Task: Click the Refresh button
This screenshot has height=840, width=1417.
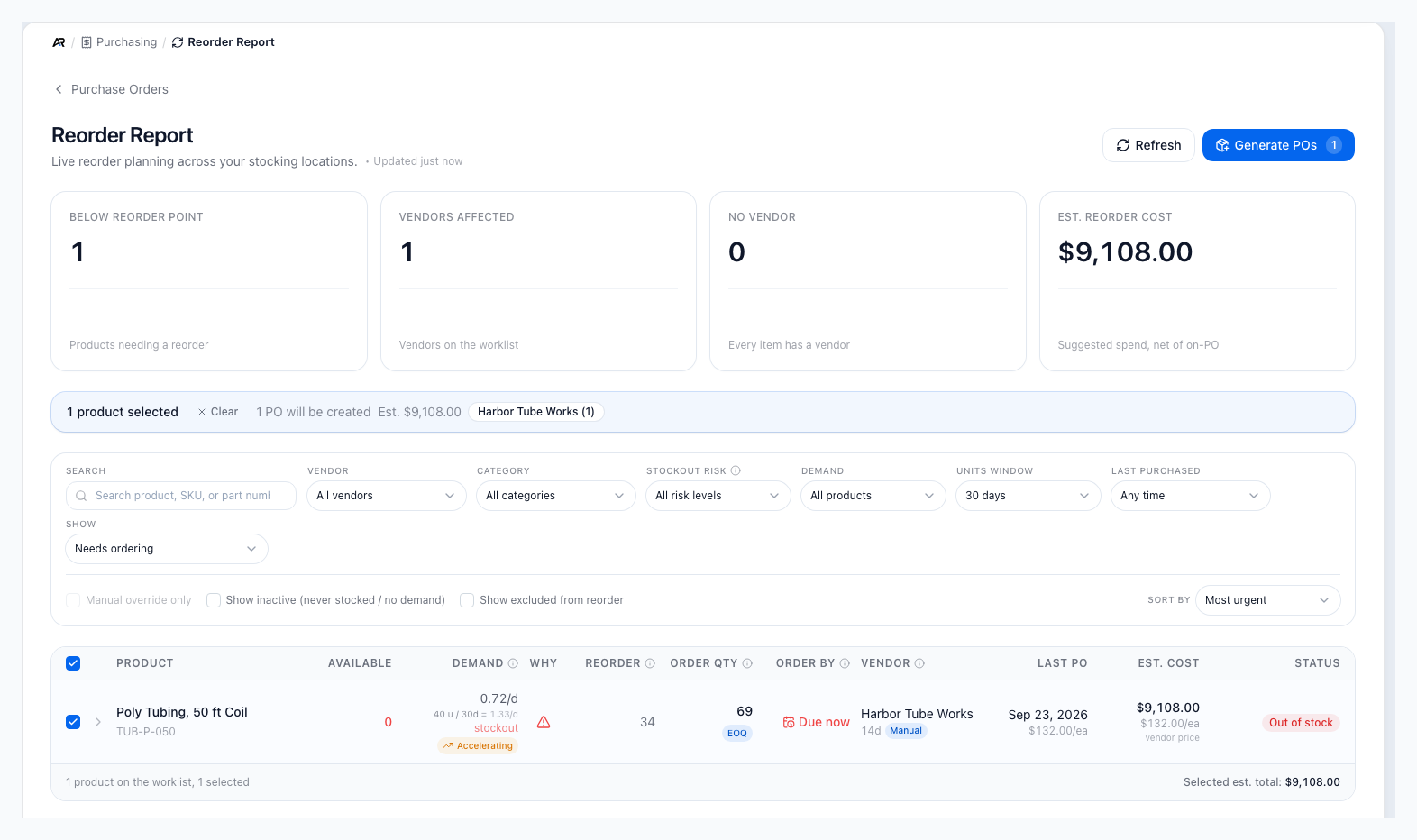Action: point(1148,145)
